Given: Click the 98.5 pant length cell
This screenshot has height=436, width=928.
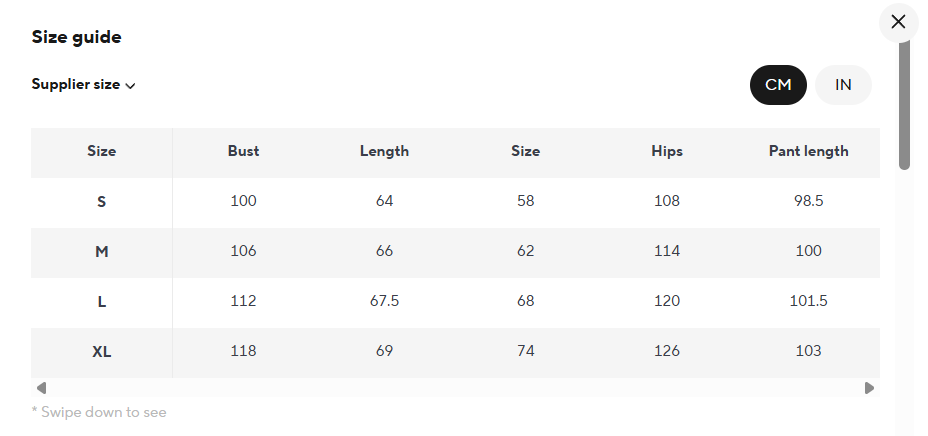Looking at the screenshot, I should pos(808,202).
